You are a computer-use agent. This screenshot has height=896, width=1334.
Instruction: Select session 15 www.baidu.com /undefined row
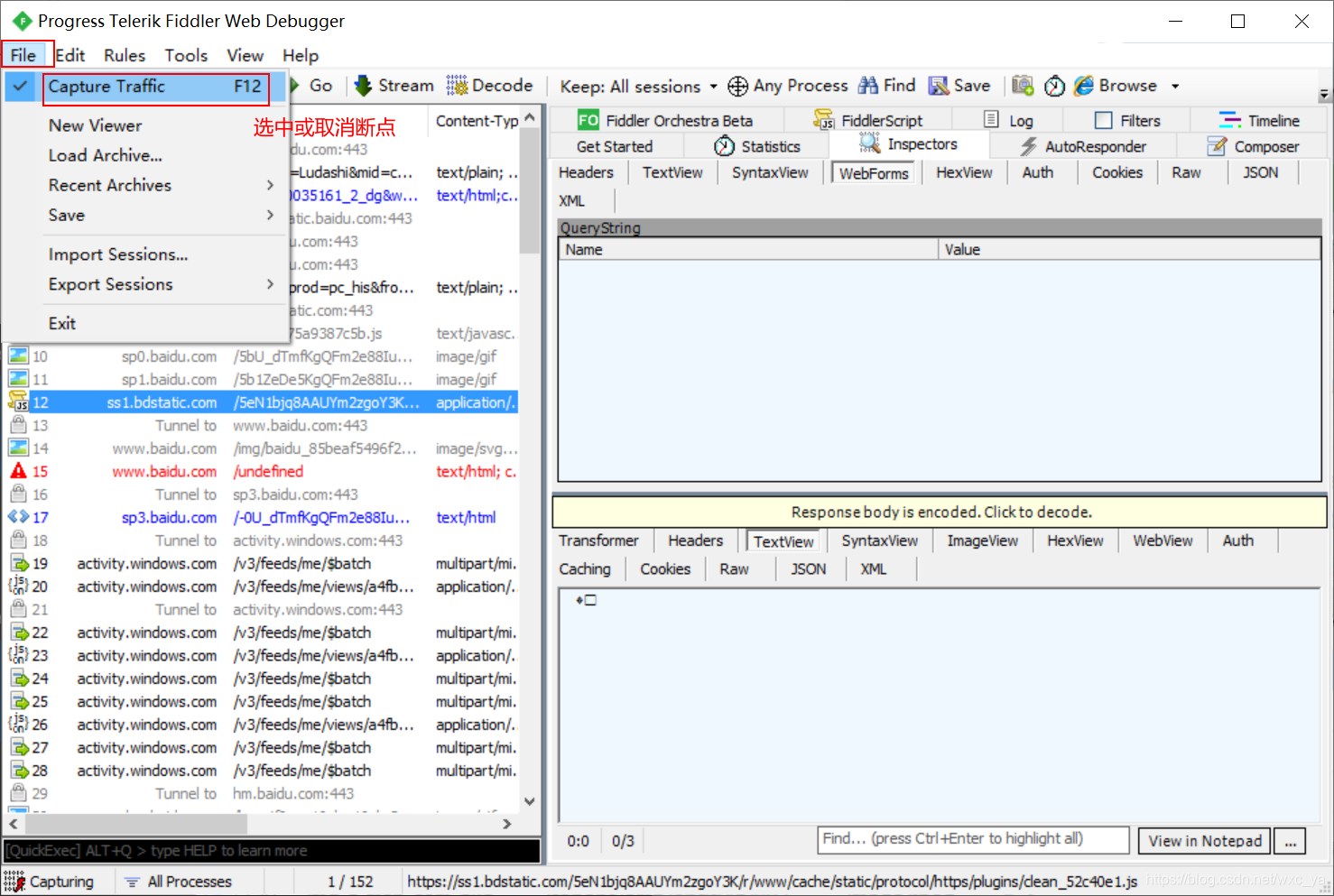click(262, 471)
